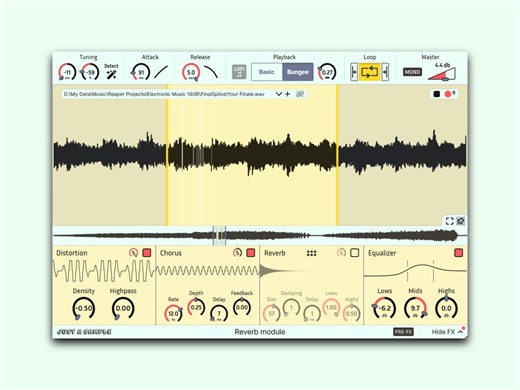
Task: Click the JUST A SAMPLE logo
Action: click(x=84, y=332)
